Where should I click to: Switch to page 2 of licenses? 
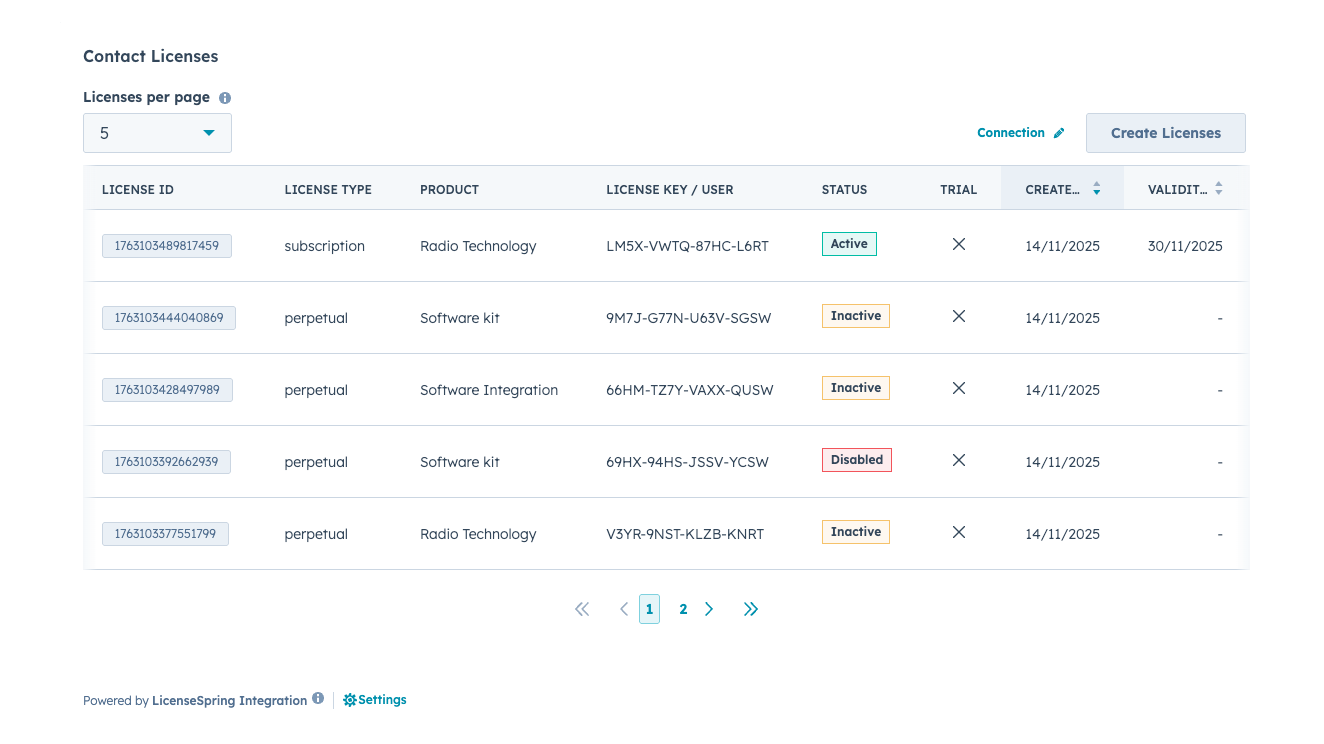[683, 609]
